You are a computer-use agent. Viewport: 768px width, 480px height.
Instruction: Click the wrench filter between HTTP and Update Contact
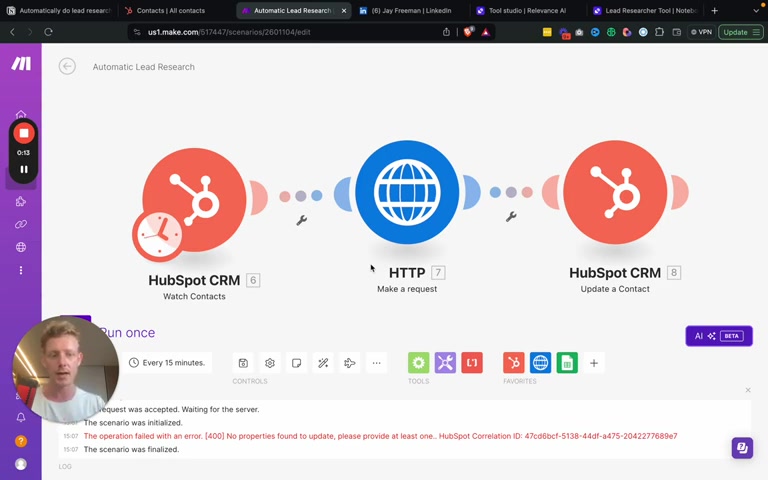click(x=511, y=216)
